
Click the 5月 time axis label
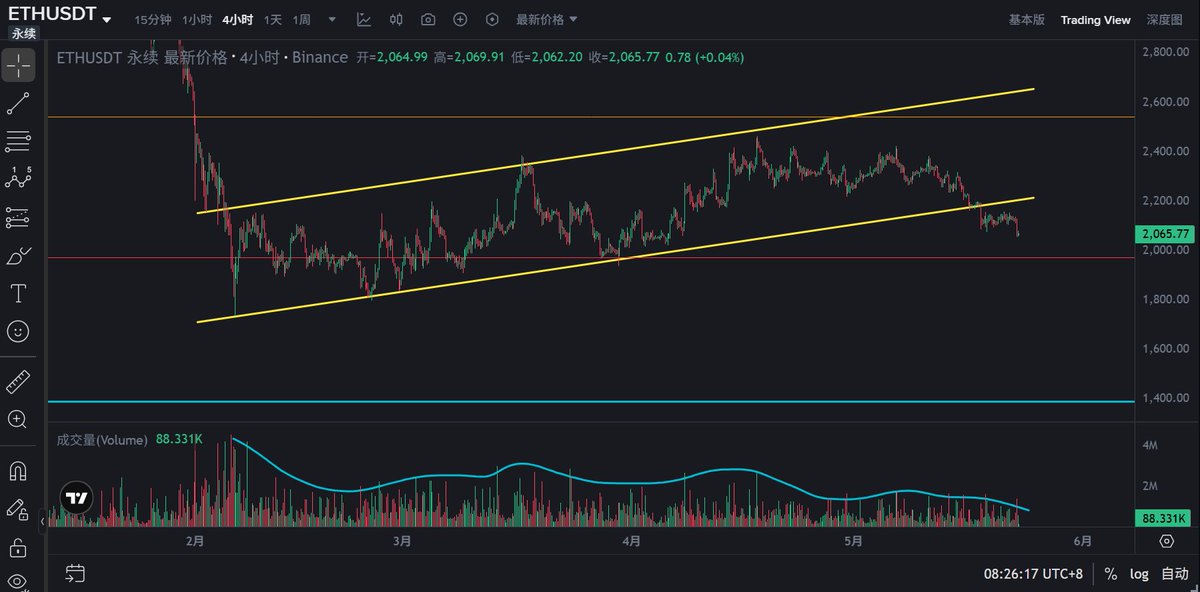click(852, 541)
